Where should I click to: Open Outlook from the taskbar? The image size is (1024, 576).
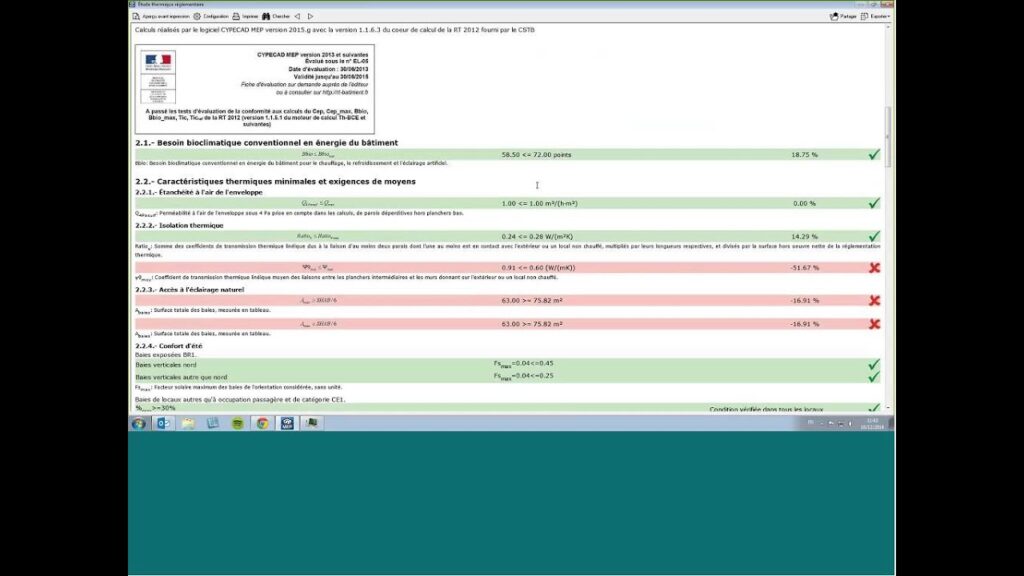[164, 423]
